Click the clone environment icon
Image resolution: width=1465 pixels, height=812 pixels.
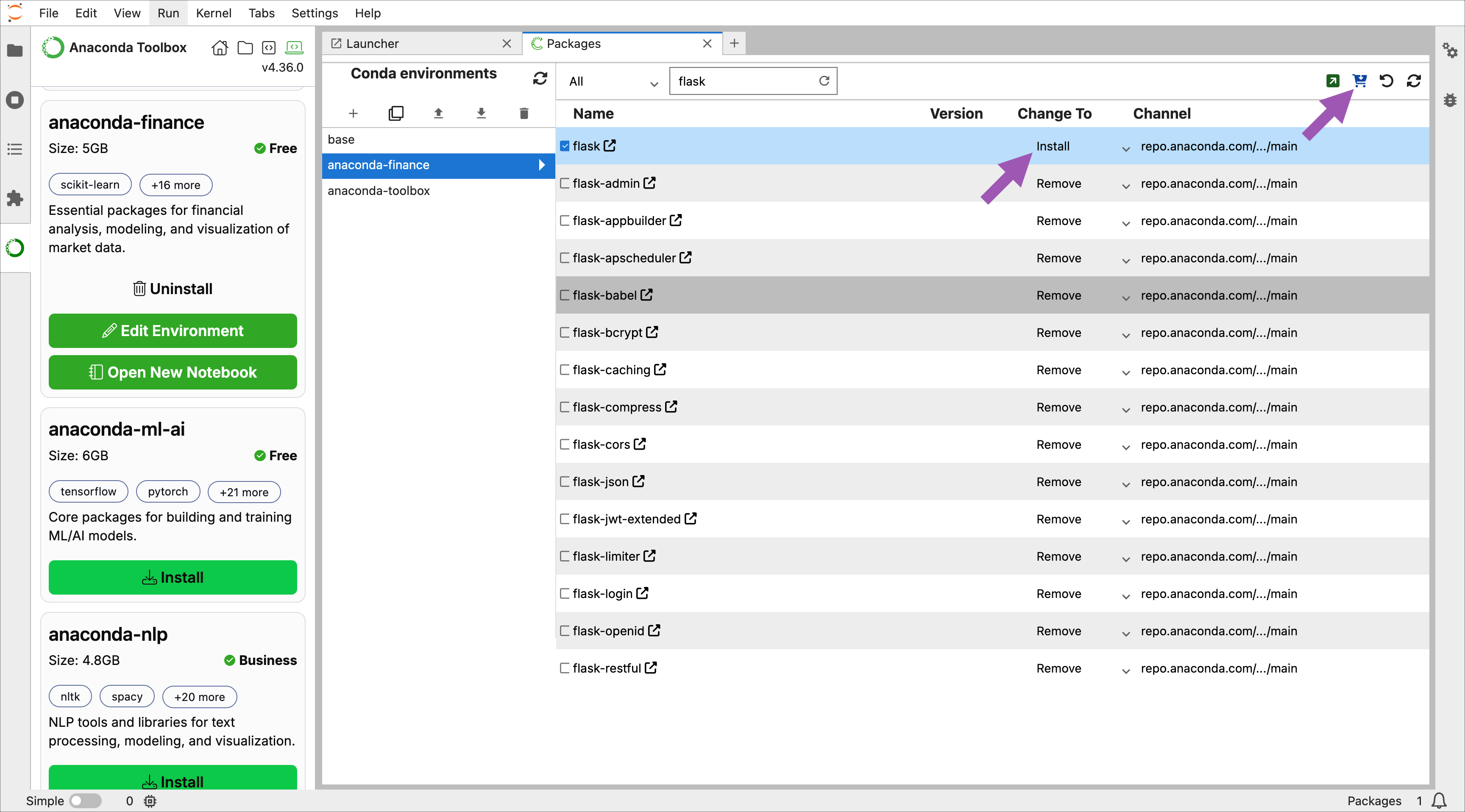[396, 113]
